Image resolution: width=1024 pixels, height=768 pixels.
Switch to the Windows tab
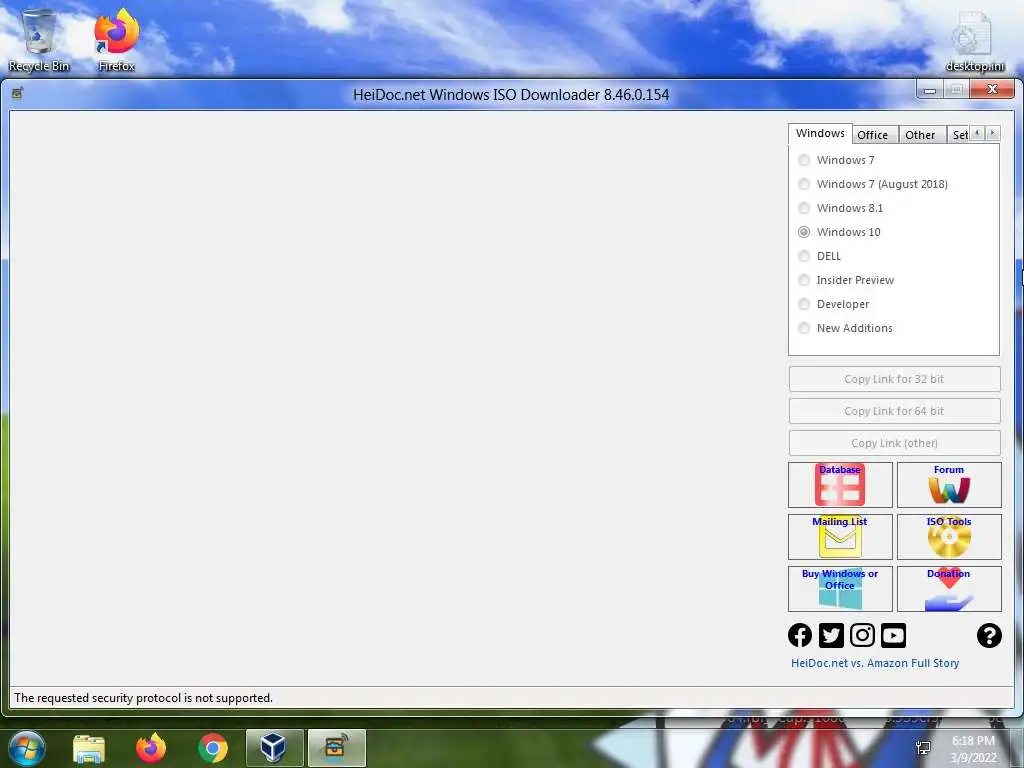(x=820, y=133)
